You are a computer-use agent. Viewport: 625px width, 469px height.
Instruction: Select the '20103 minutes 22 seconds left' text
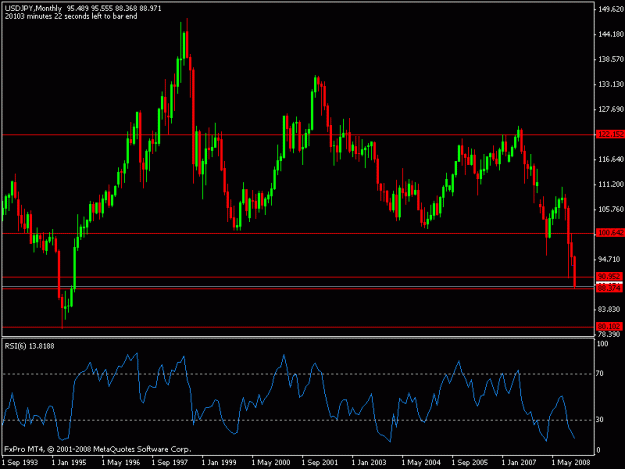tap(53, 16)
